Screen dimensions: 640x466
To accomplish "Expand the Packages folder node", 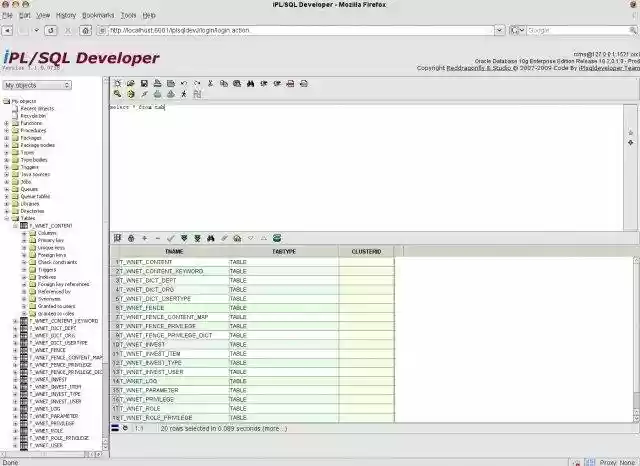I will [x=7, y=138].
